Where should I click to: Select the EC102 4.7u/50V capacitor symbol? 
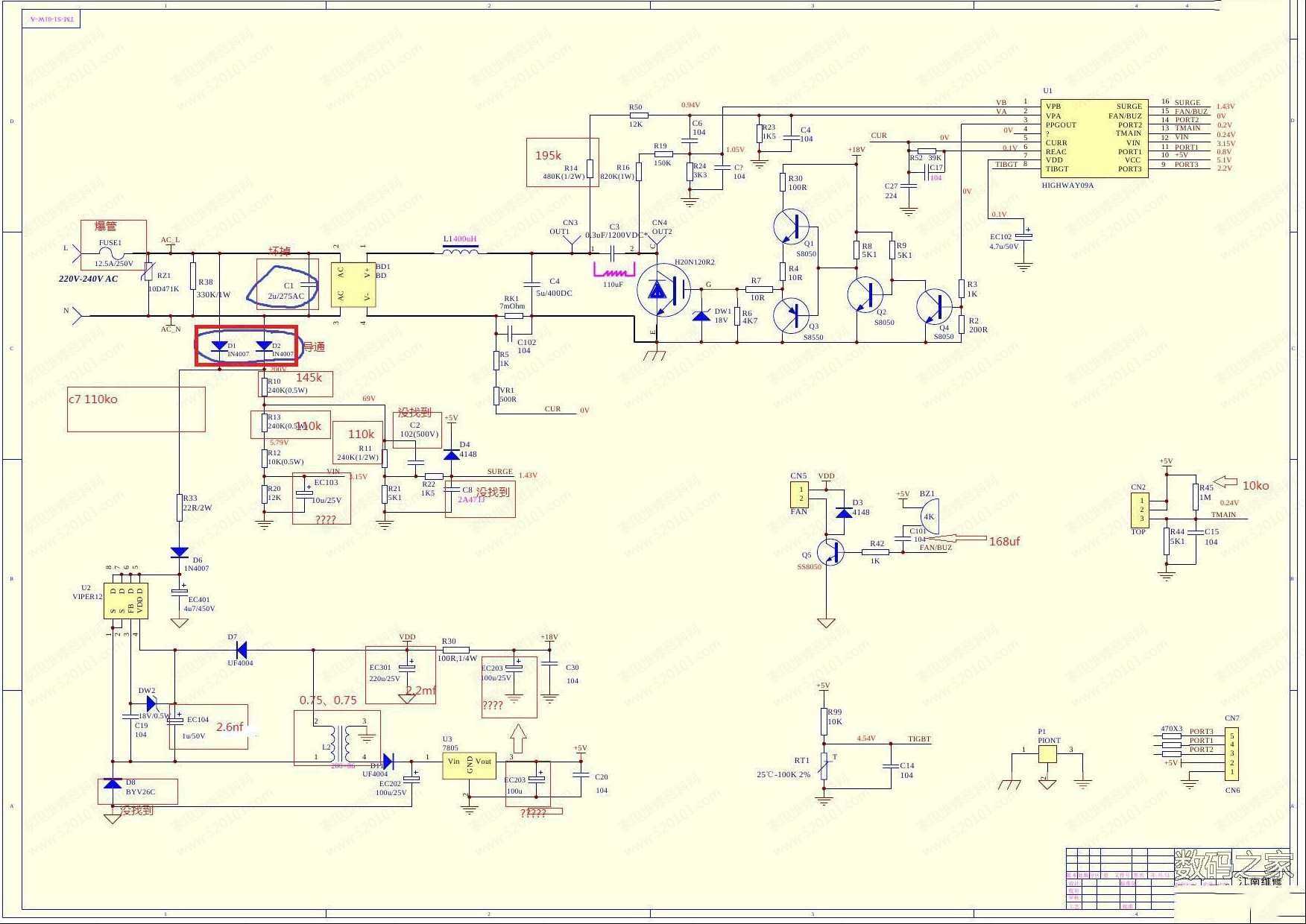point(1024,235)
